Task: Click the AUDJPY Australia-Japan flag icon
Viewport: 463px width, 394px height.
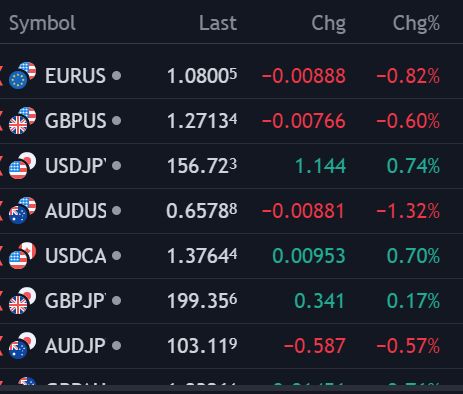Action: tap(22, 345)
